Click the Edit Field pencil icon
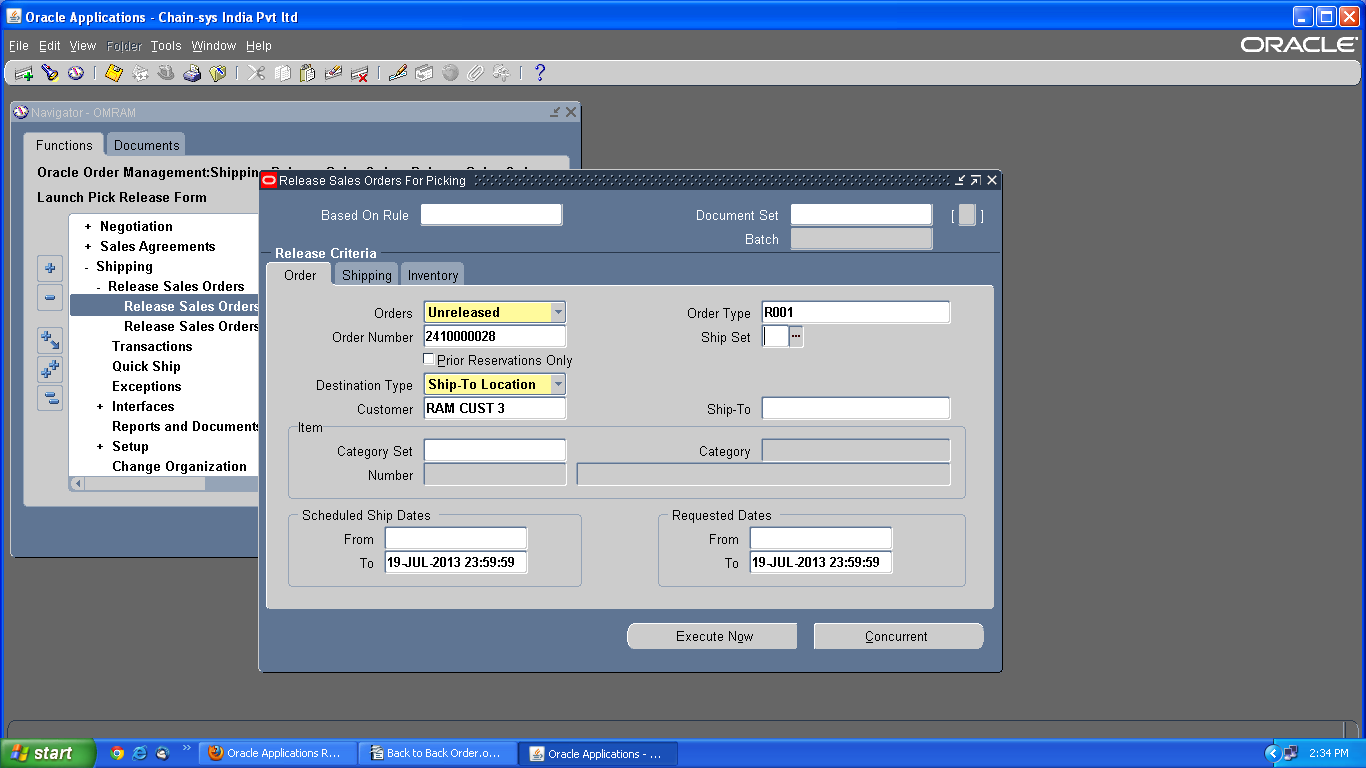Viewport: 1366px width, 768px height. tap(398, 73)
